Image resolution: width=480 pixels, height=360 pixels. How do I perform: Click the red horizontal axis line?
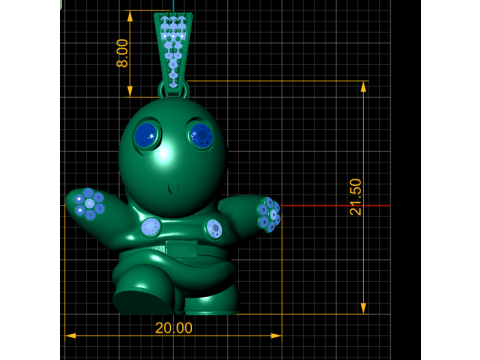(335, 206)
